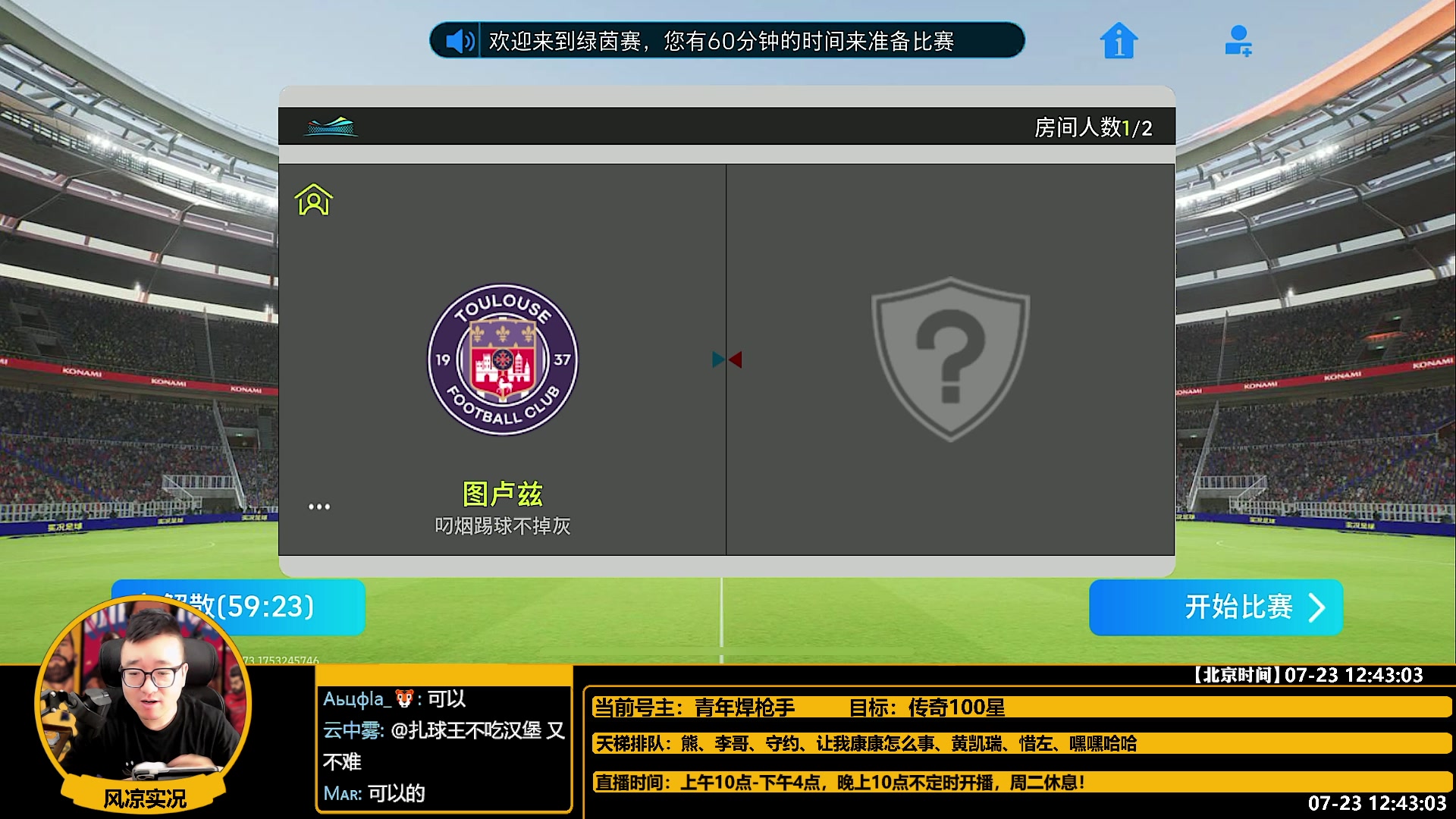Click the stadium logo in header bar
Image resolution: width=1456 pixels, height=819 pixels.
(331, 126)
